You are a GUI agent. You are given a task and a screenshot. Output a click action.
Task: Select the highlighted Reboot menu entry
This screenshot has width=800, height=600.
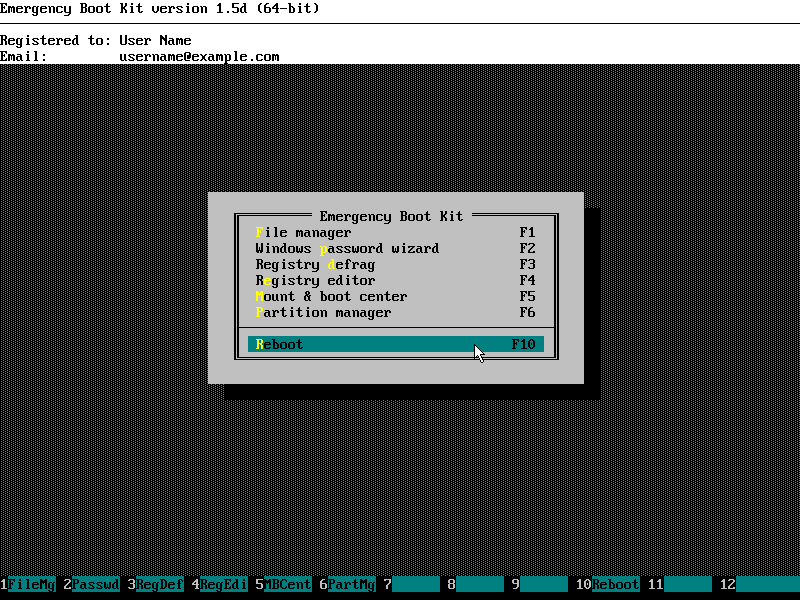(395, 344)
